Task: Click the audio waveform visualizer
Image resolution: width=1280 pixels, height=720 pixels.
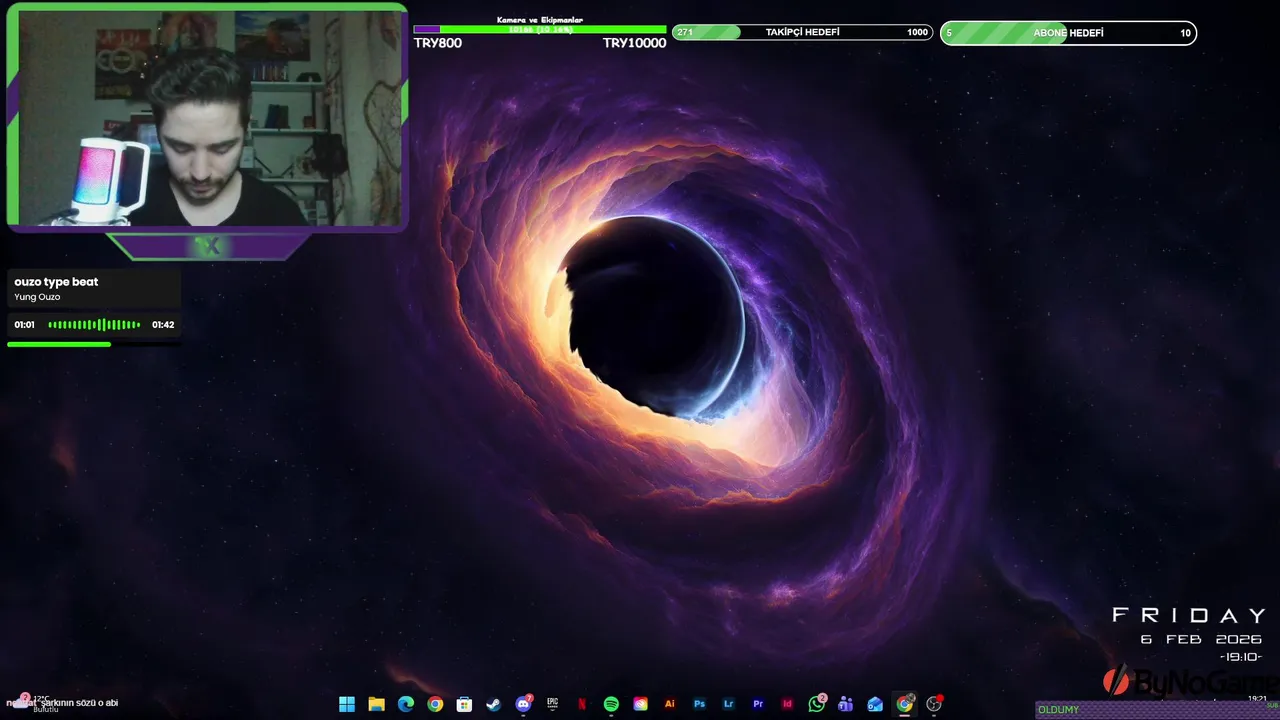Action: pyautogui.click(x=95, y=325)
